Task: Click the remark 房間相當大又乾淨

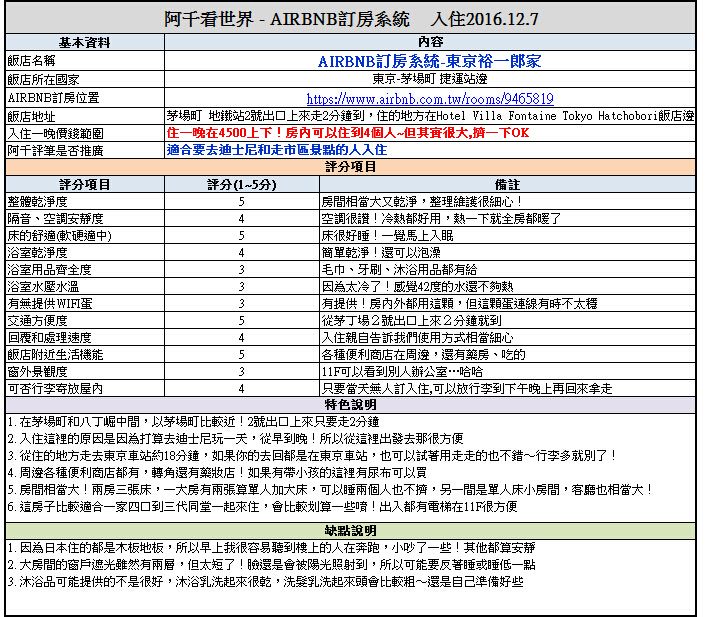Action: click(422, 202)
